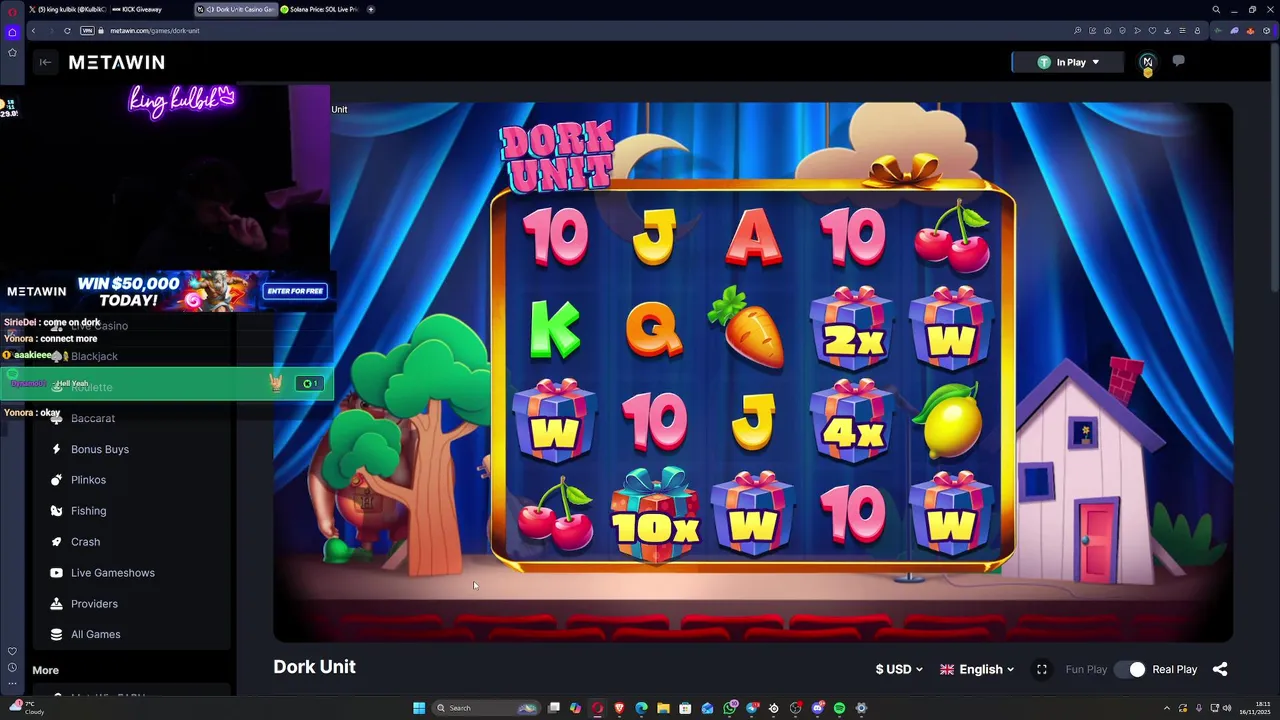Click the Crash rocket icon
This screenshot has height=720, width=1280.
56,542
